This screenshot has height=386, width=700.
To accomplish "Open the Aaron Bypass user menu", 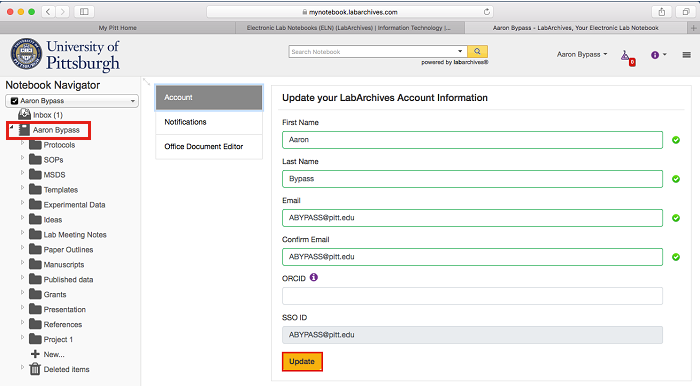I will tap(582, 54).
